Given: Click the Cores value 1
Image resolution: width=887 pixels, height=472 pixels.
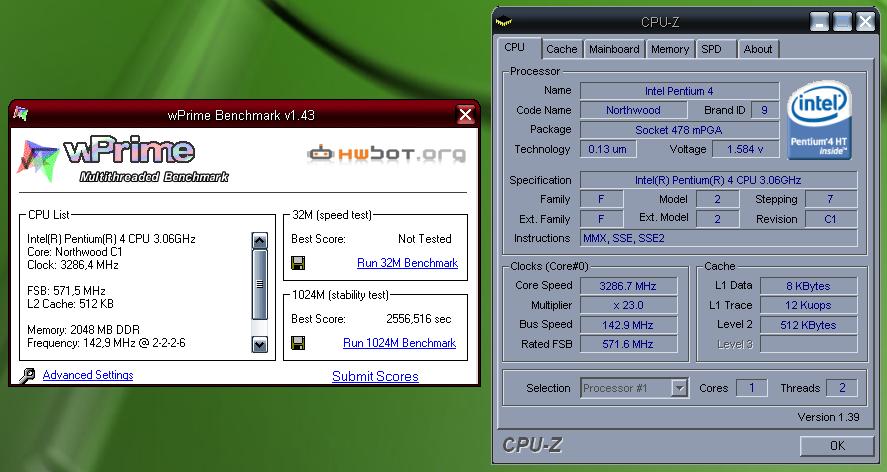Looking at the screenshot, I should (x=752, y=388).
